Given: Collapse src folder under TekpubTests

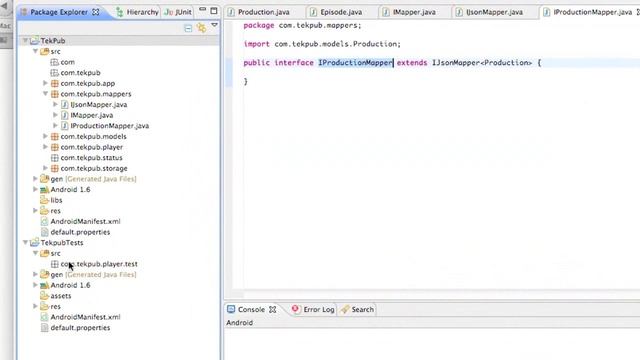Looking at the screenshot, I should [36, 253].
